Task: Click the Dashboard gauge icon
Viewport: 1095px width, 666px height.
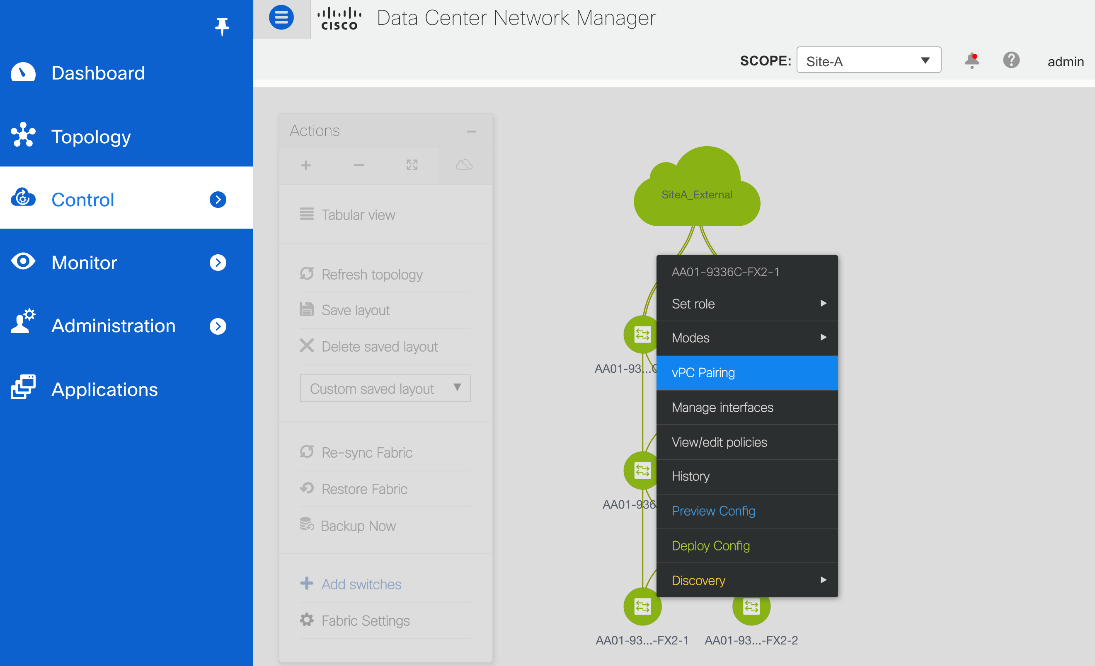Action: tap(23, 72)
